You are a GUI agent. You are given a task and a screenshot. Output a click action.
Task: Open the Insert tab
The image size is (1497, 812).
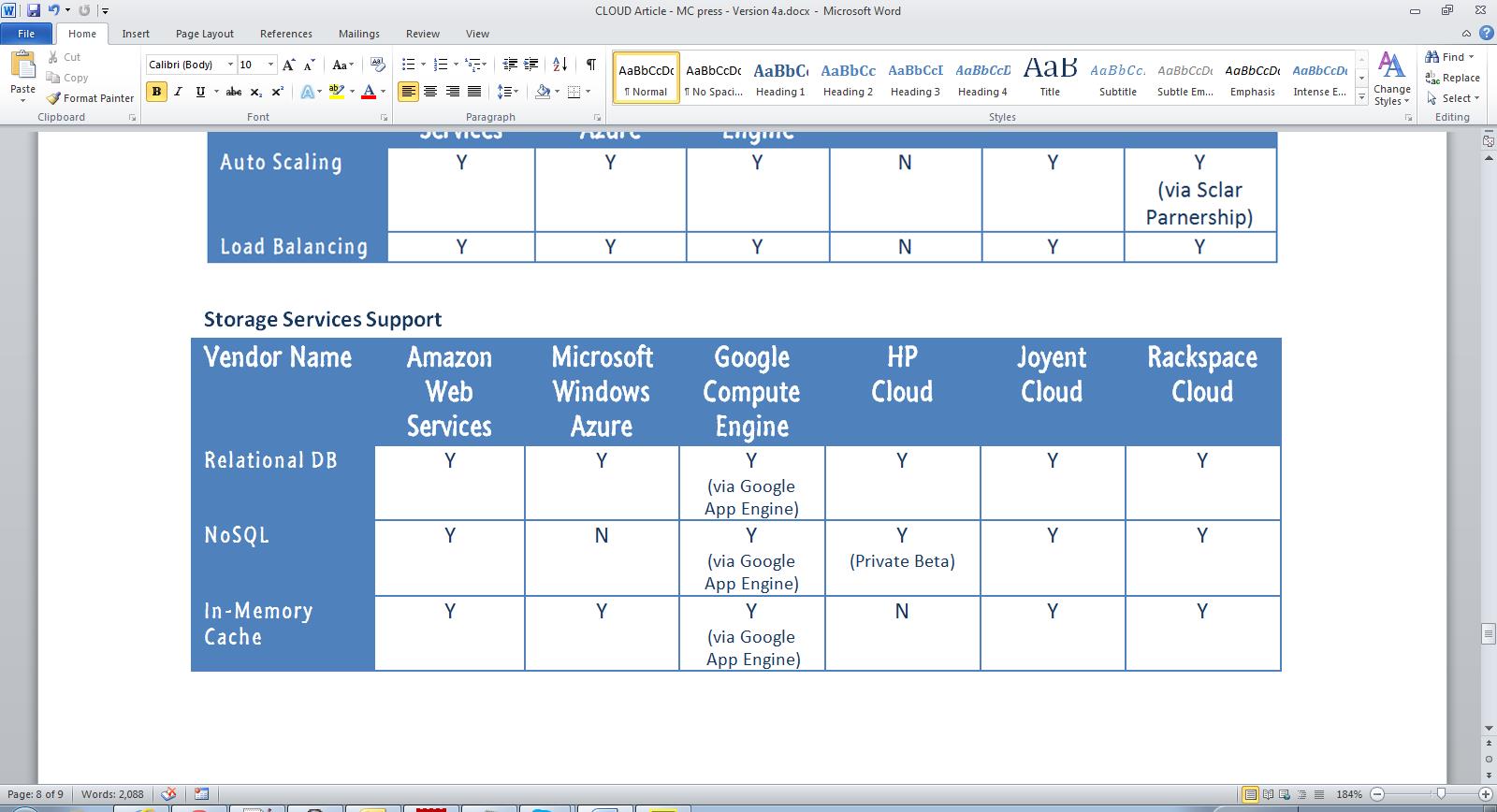click(136, 34)
